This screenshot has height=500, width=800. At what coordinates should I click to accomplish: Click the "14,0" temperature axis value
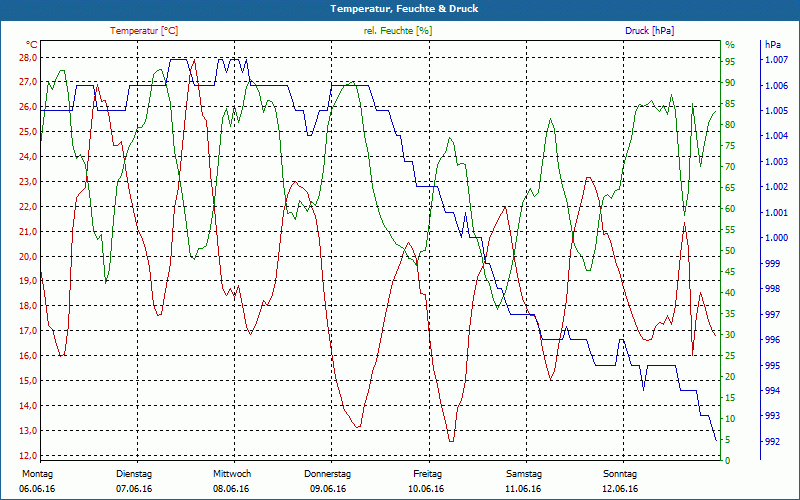(28, 406)
